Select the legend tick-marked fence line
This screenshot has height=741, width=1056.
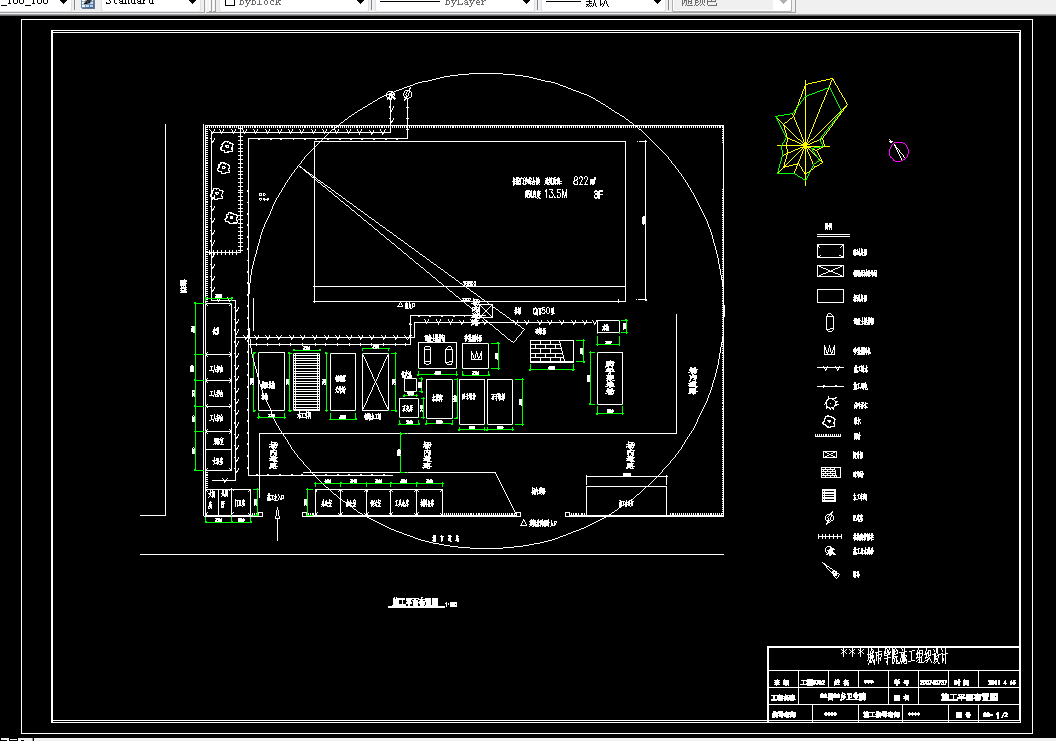[x=830, y=536]
